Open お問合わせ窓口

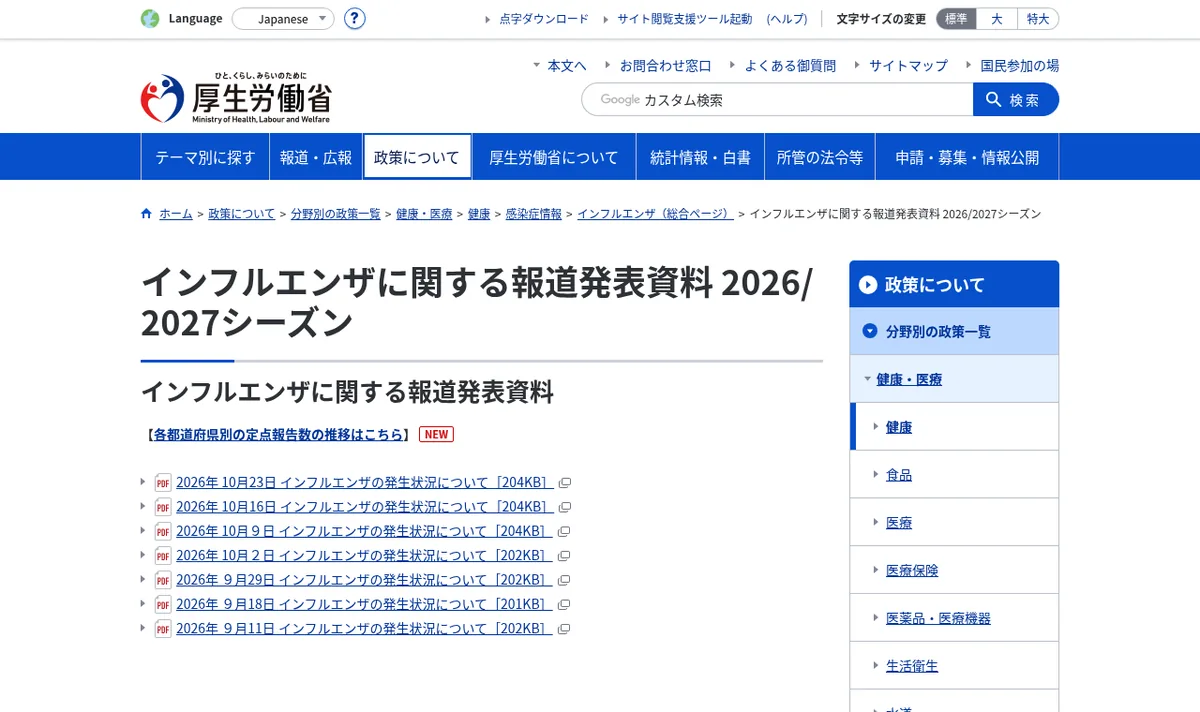(665, 65)
